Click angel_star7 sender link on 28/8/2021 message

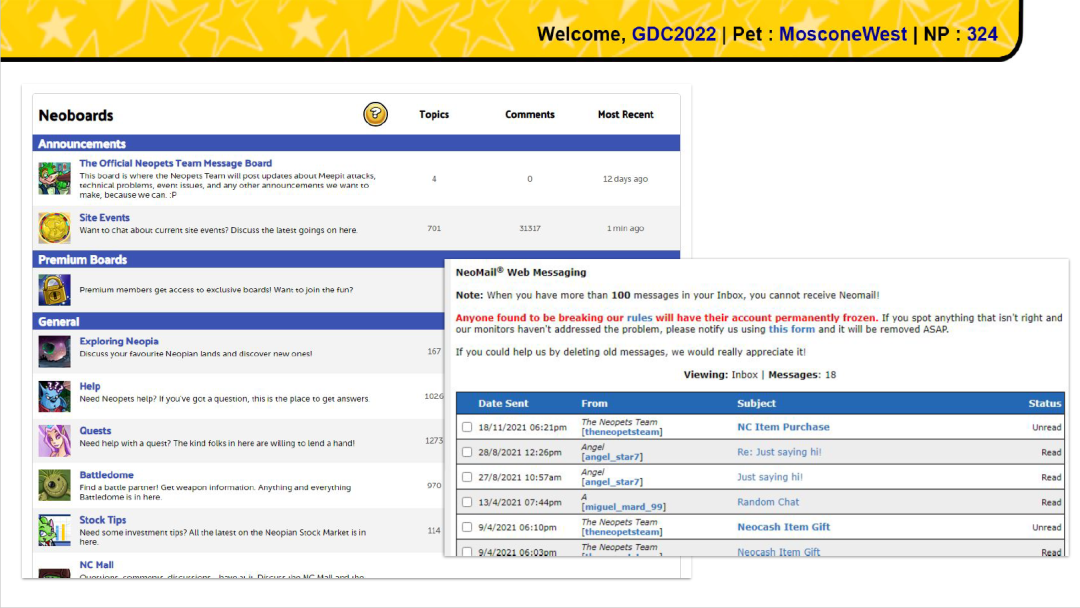[x=612, y=457]
